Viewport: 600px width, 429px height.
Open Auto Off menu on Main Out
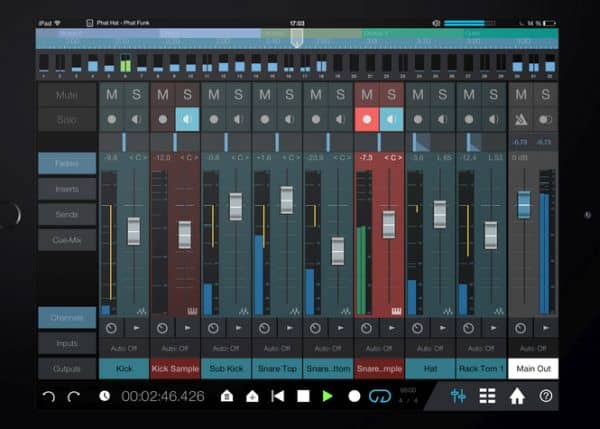[x=533, y=348]
